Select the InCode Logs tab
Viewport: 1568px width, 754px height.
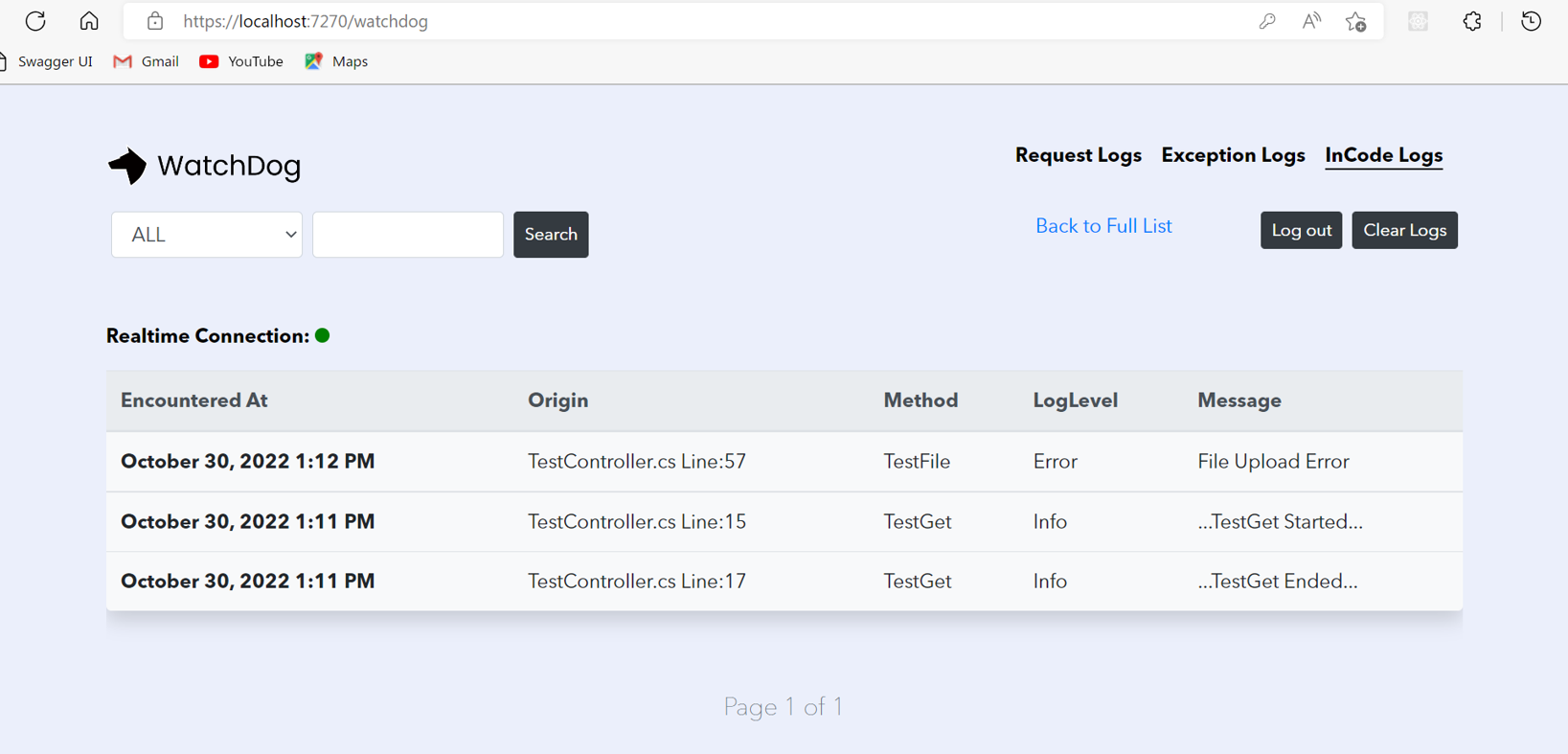click(1384, 155)
